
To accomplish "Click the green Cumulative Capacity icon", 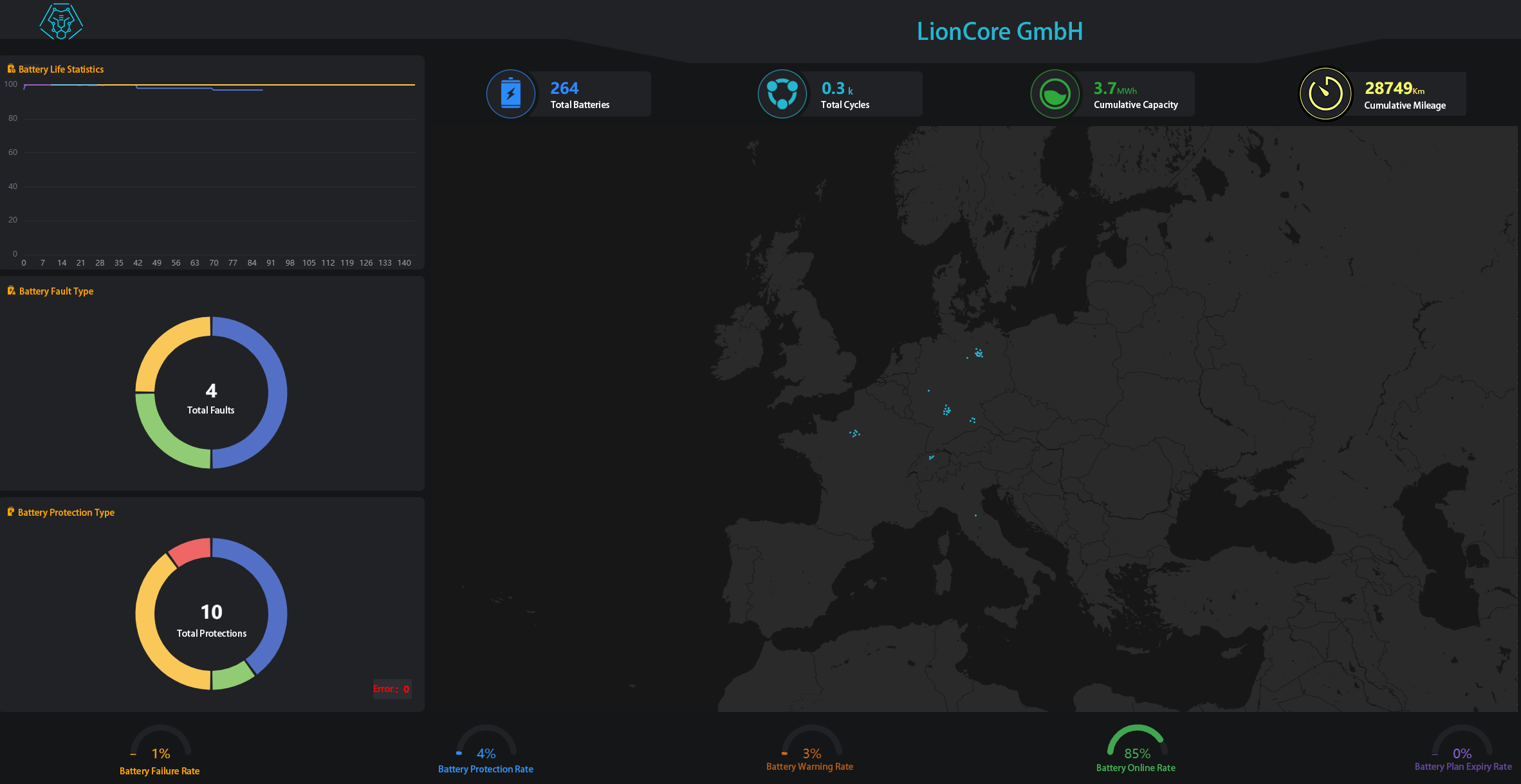I will [x=1055, y=95].
